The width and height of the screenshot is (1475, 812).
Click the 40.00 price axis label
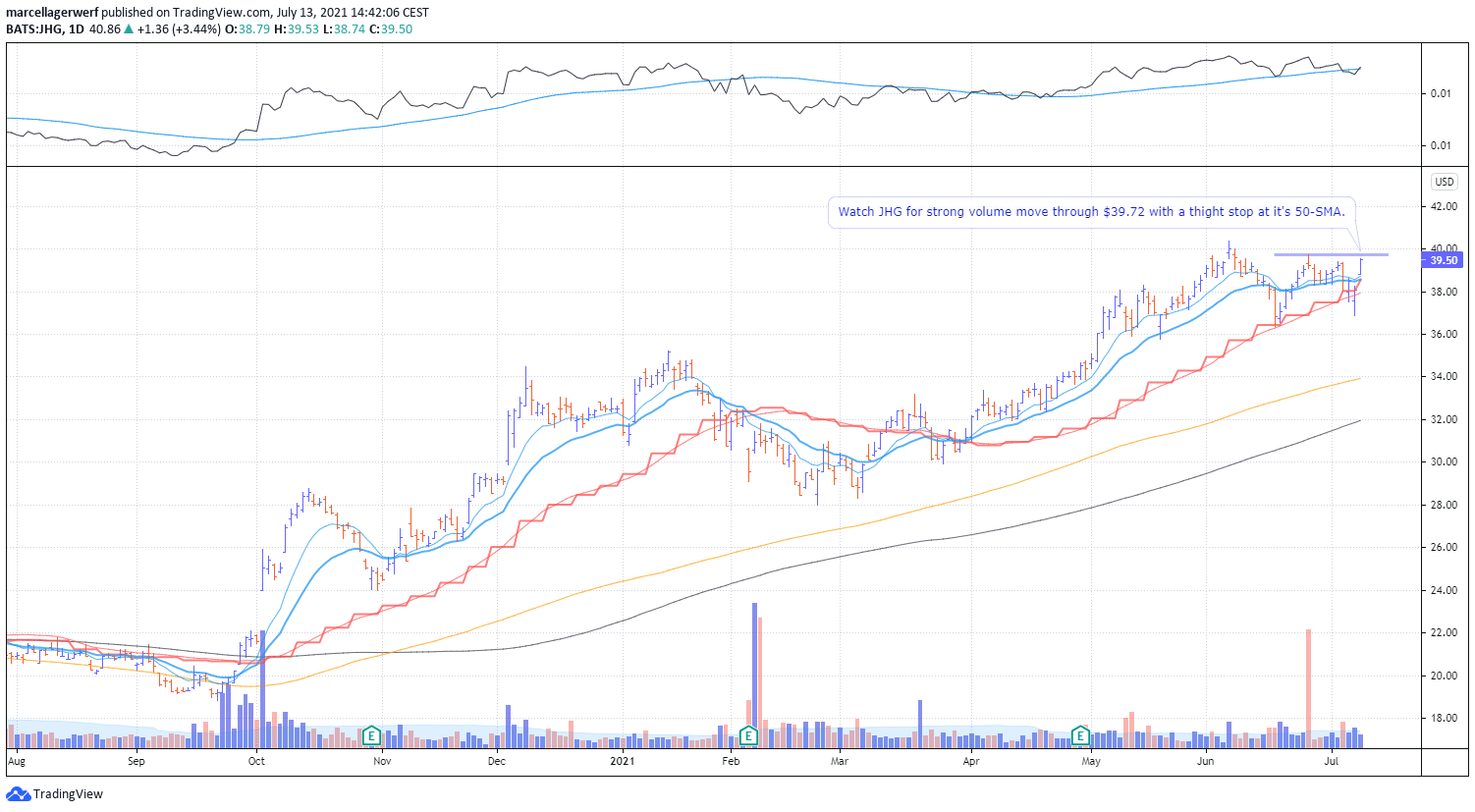point(1444,248)
